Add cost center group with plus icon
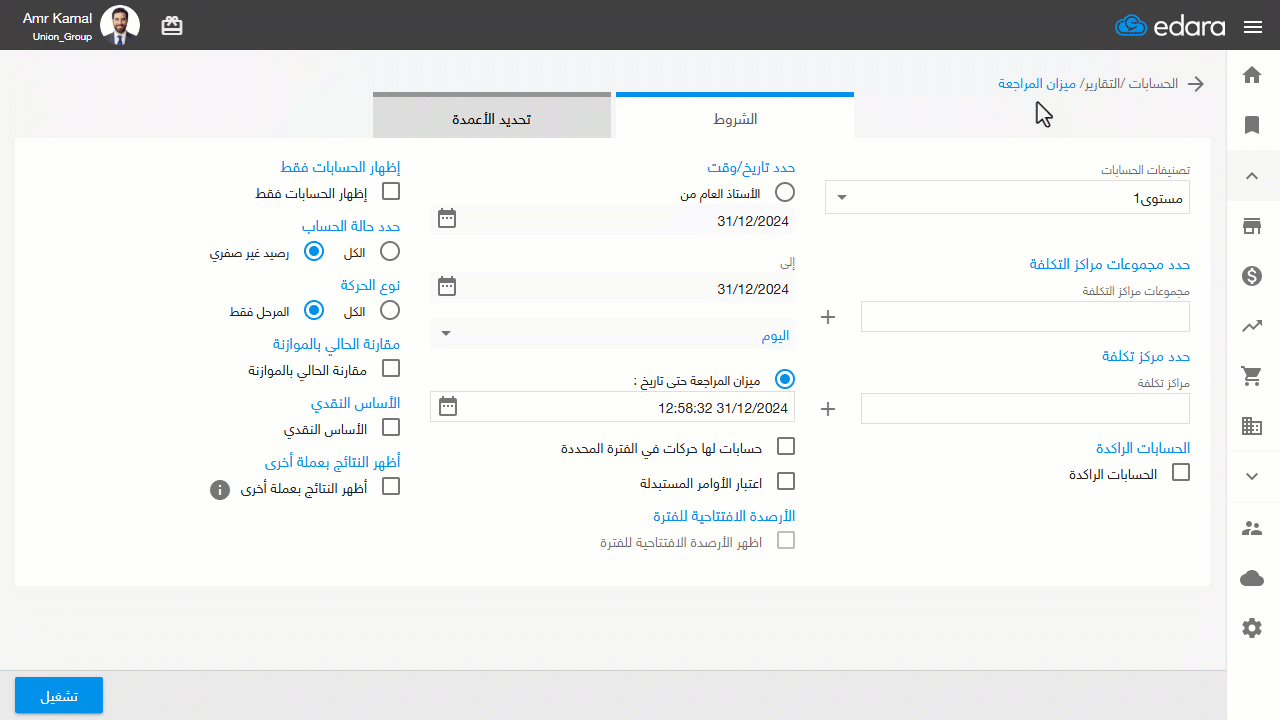 tap(828, 317)
